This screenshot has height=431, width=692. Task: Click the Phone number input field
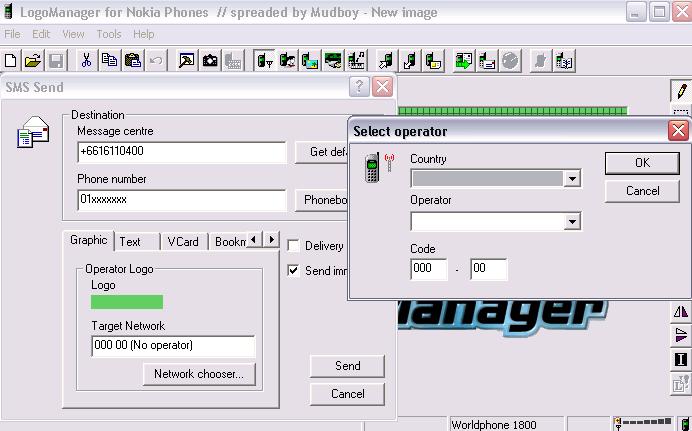pyautogui.click(x=182, y=200)
